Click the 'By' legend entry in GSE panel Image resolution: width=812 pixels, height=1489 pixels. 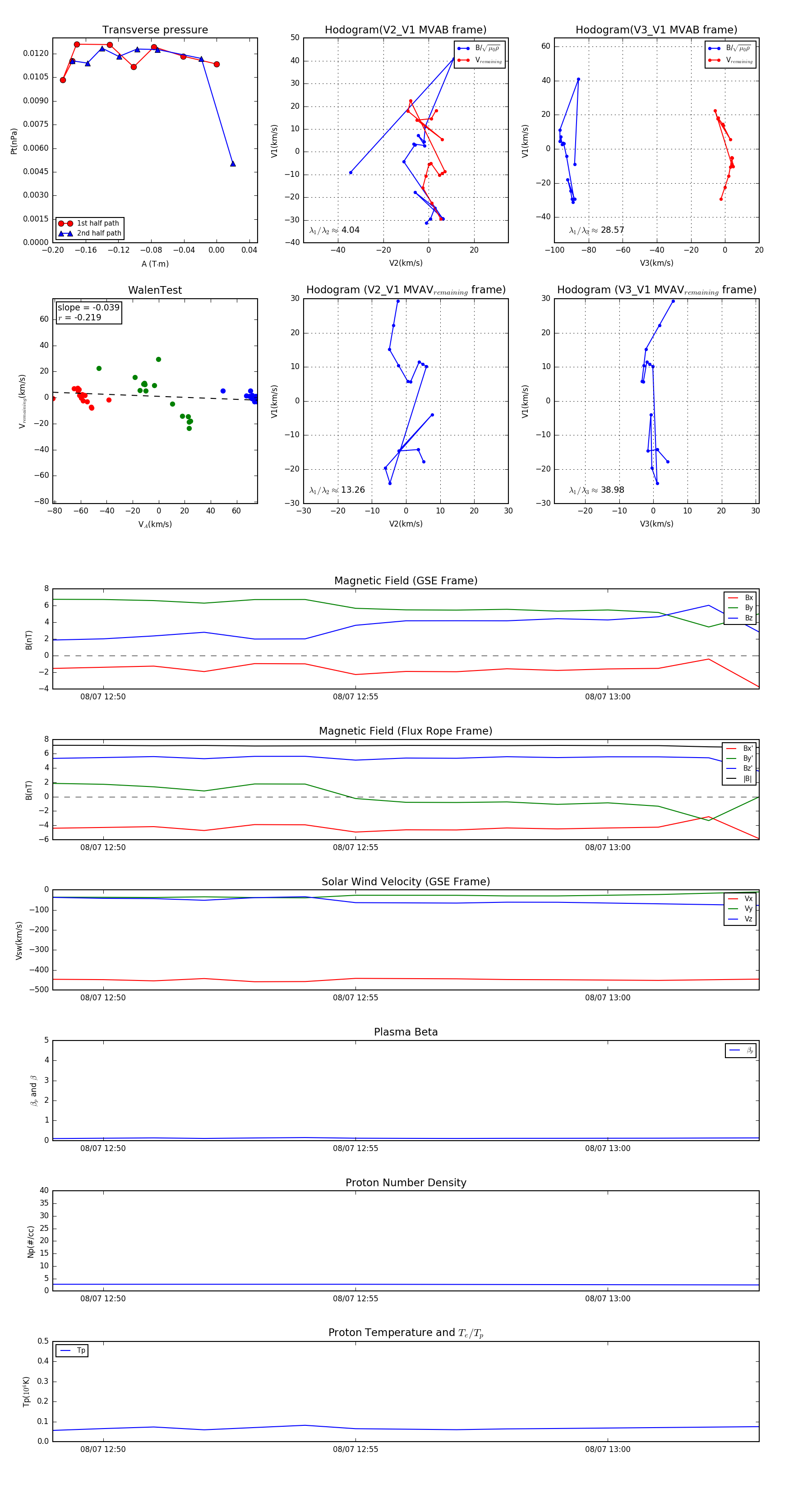[740, 607]
